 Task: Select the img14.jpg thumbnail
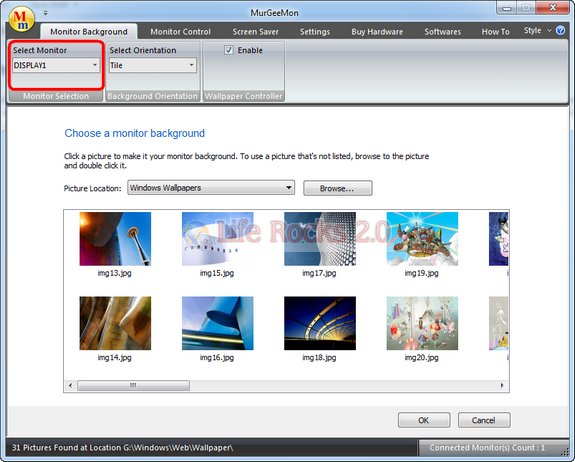point(115,323)
